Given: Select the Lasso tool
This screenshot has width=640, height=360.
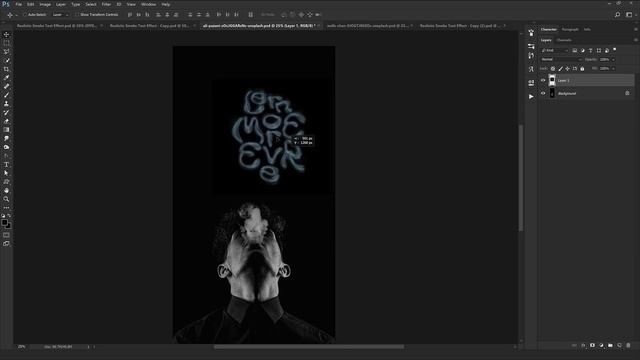Looking at the screenshot, I should [6, 52].
